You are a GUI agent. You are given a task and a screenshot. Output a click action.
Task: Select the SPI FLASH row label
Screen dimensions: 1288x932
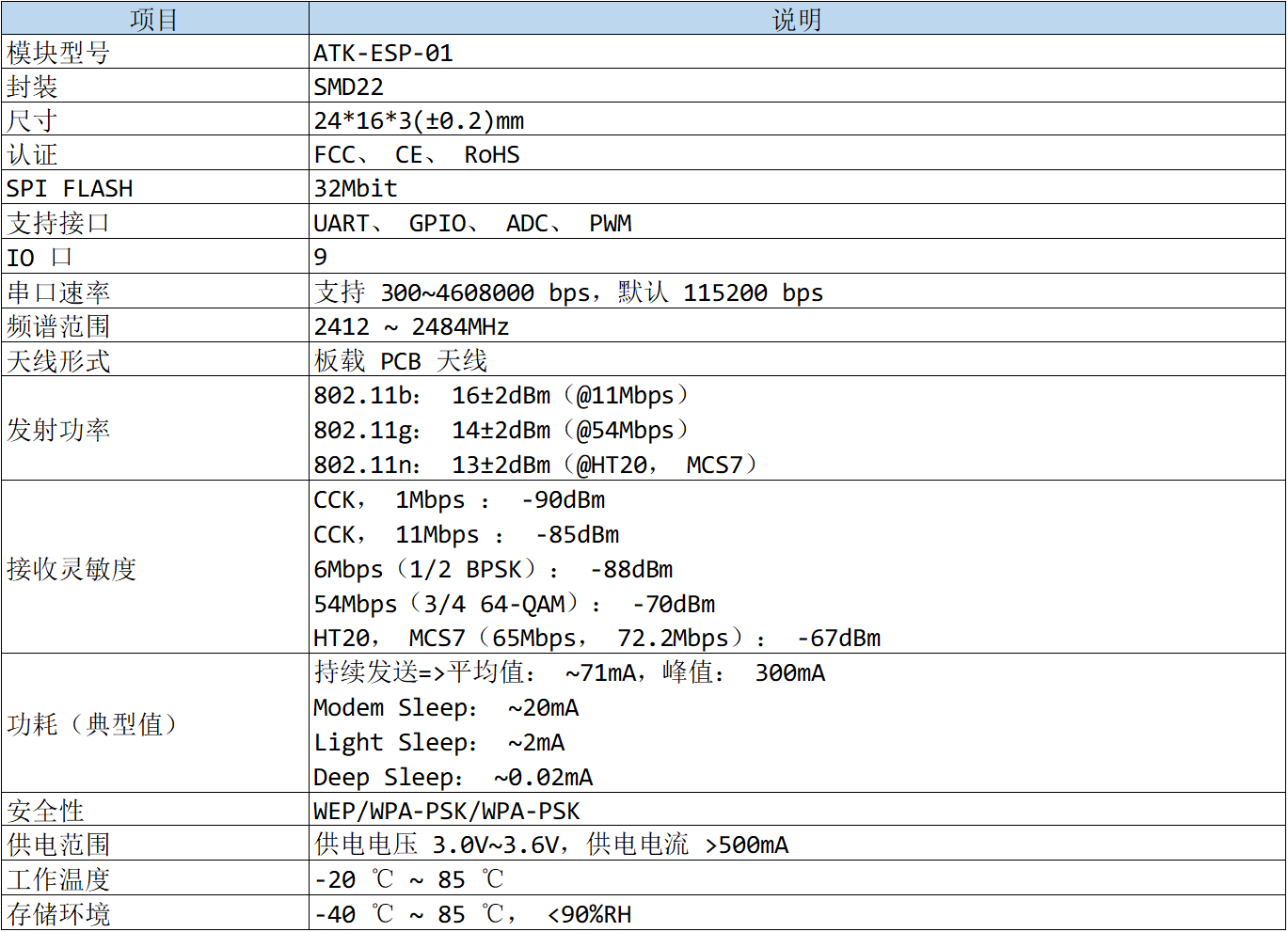(70, 189)
